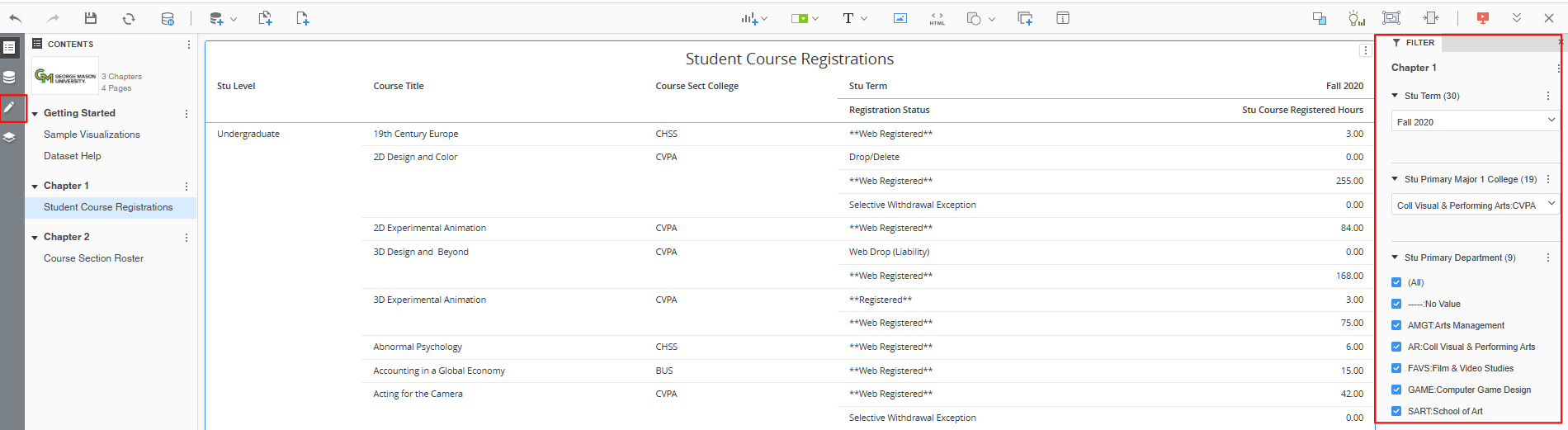
Task: Open the Datasets icon in left sidebar
Action: coord(10,78)
